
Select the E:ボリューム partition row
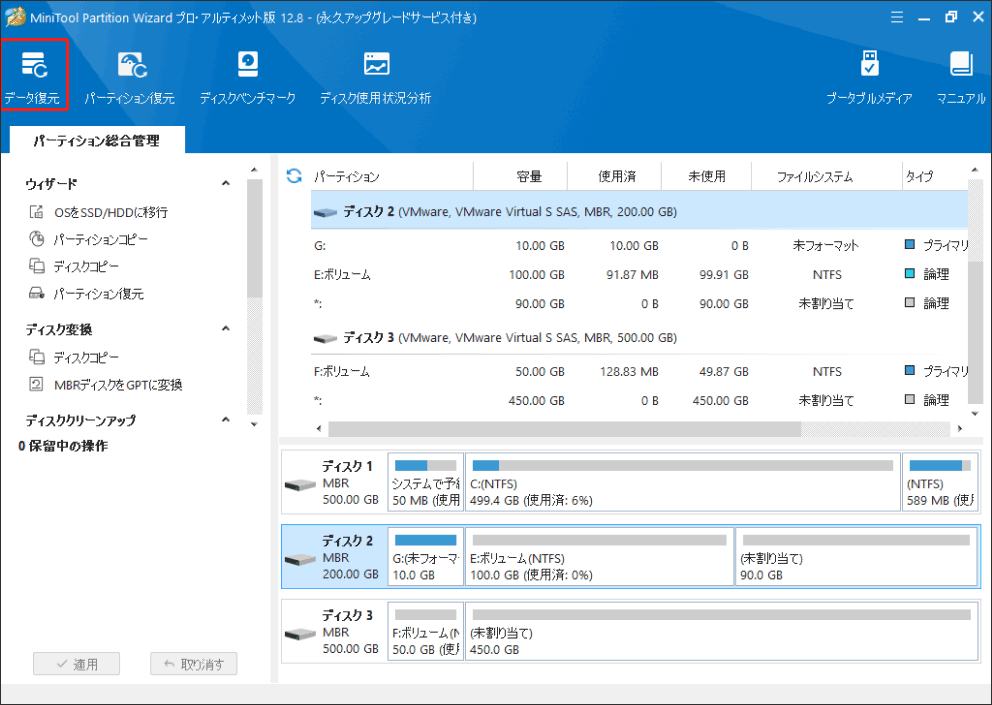pos(639,275)
